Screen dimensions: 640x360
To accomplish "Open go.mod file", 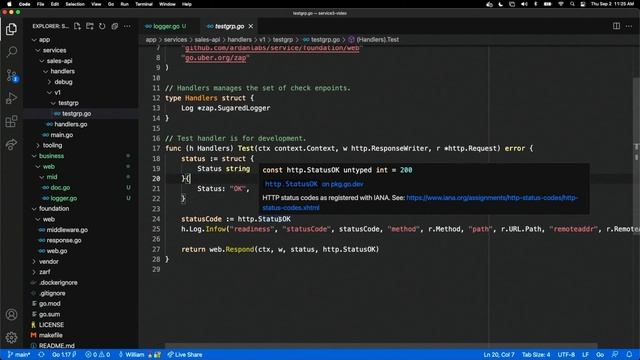I will click(49, 304).
